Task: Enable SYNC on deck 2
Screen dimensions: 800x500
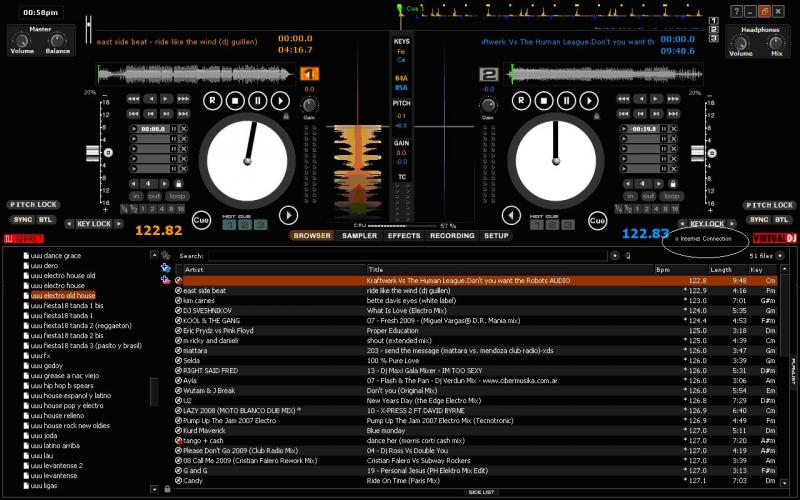Action: pyautogui.click(x=759, y=219)
